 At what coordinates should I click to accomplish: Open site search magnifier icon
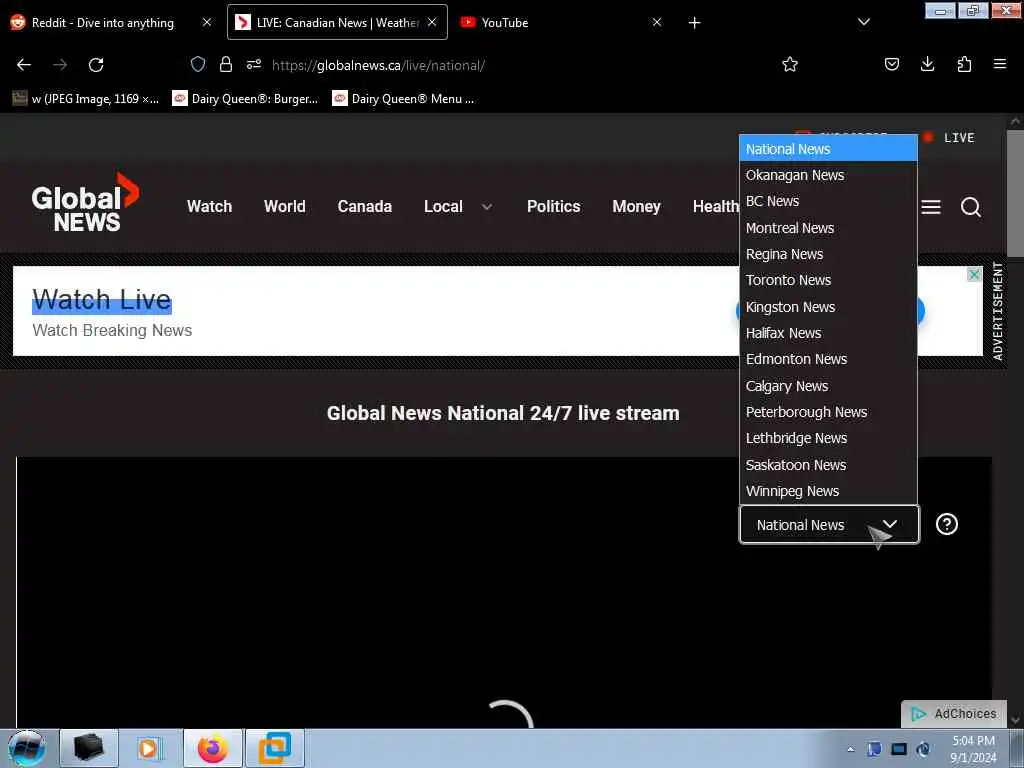(x=971, y=207)
